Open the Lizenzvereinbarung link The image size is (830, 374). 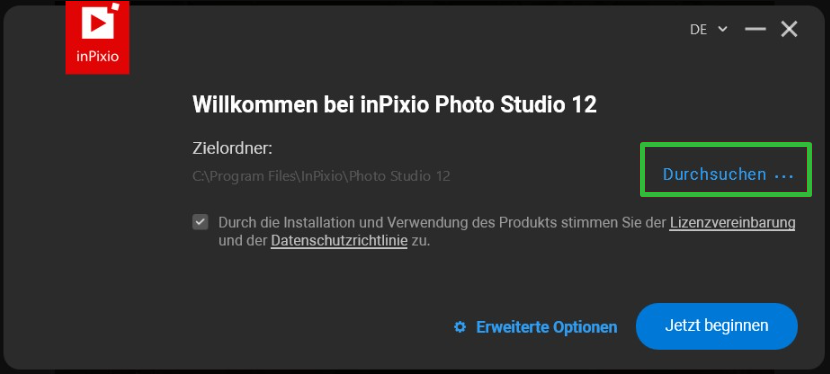733,223
